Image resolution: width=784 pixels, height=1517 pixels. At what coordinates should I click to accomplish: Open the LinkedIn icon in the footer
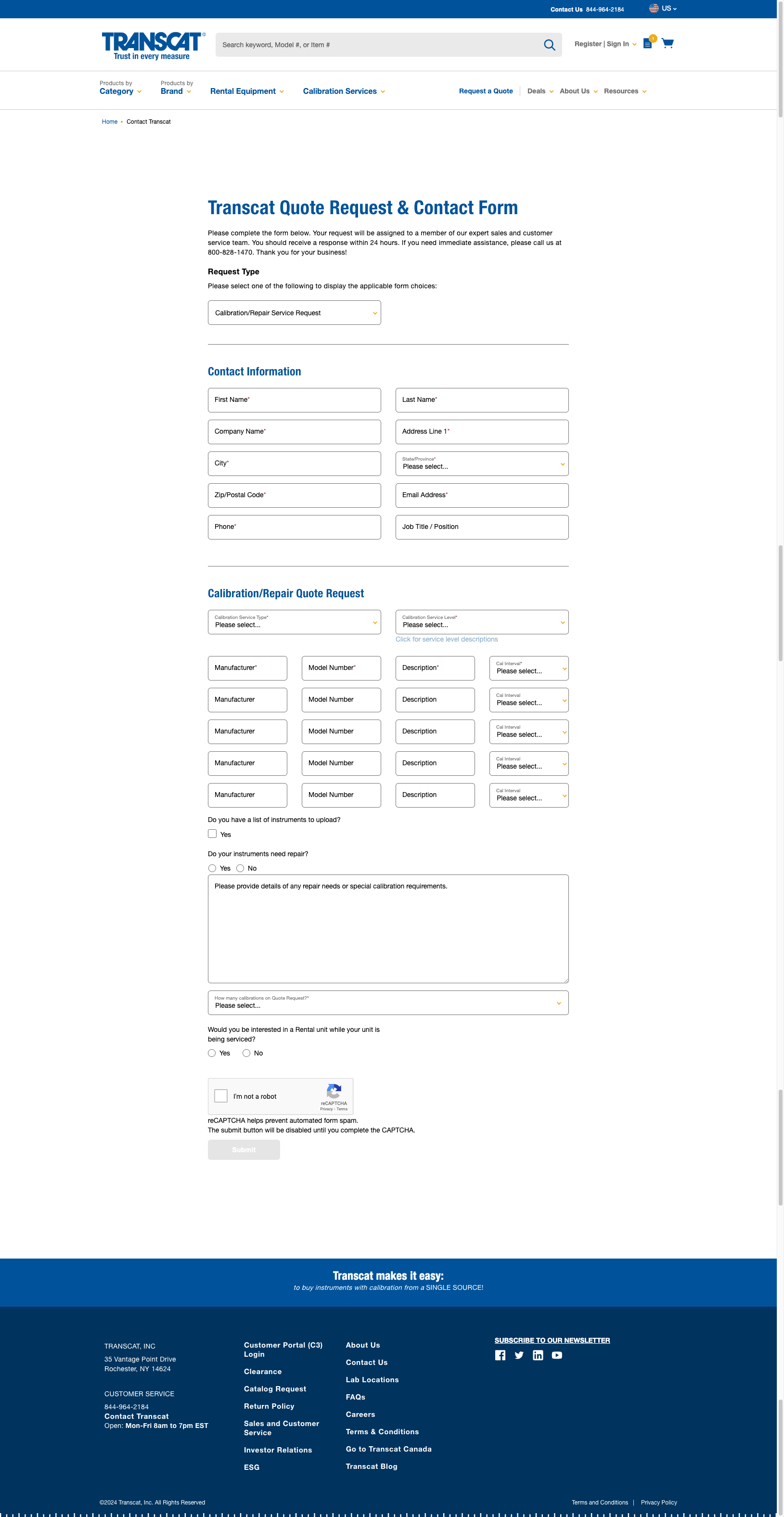pos(538,1355)
